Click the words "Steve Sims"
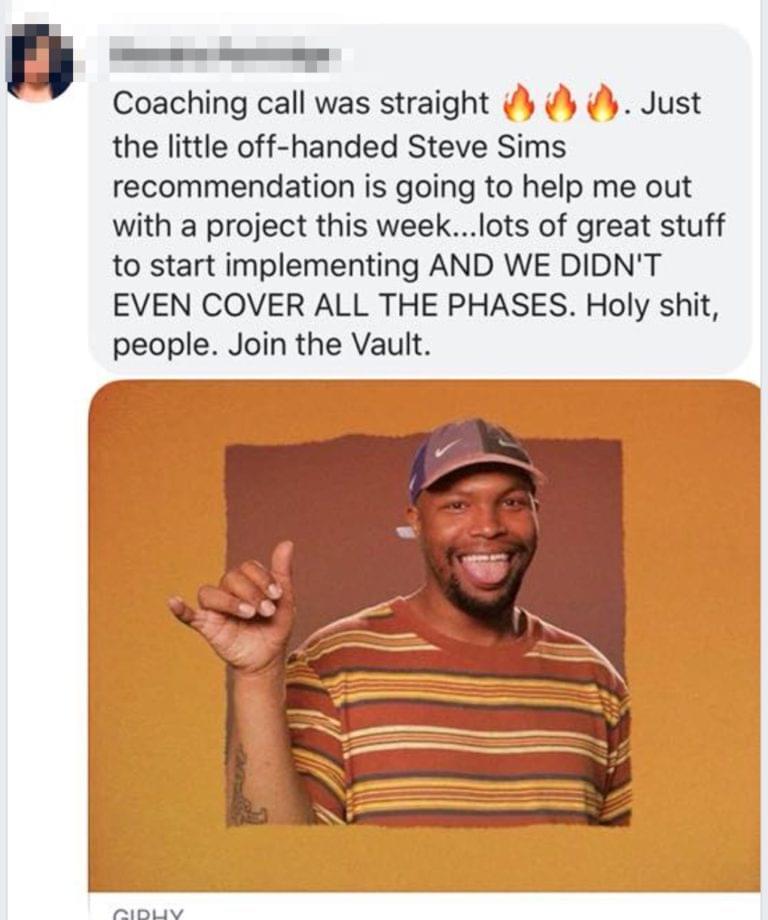This screenshot has width=768, height=920. [x=486, y=147]
